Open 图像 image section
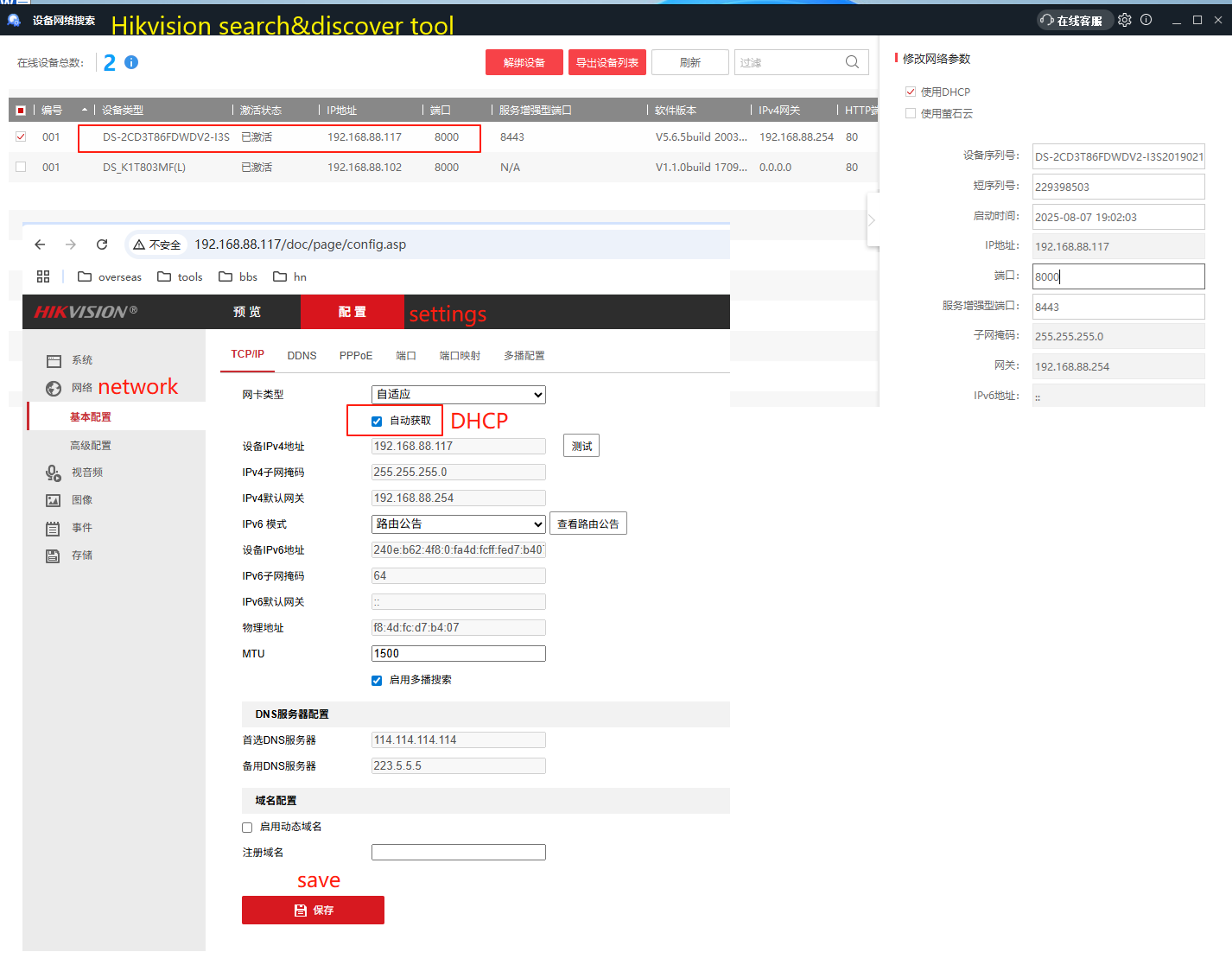The image size is (1232, 971). coord(82,500)
